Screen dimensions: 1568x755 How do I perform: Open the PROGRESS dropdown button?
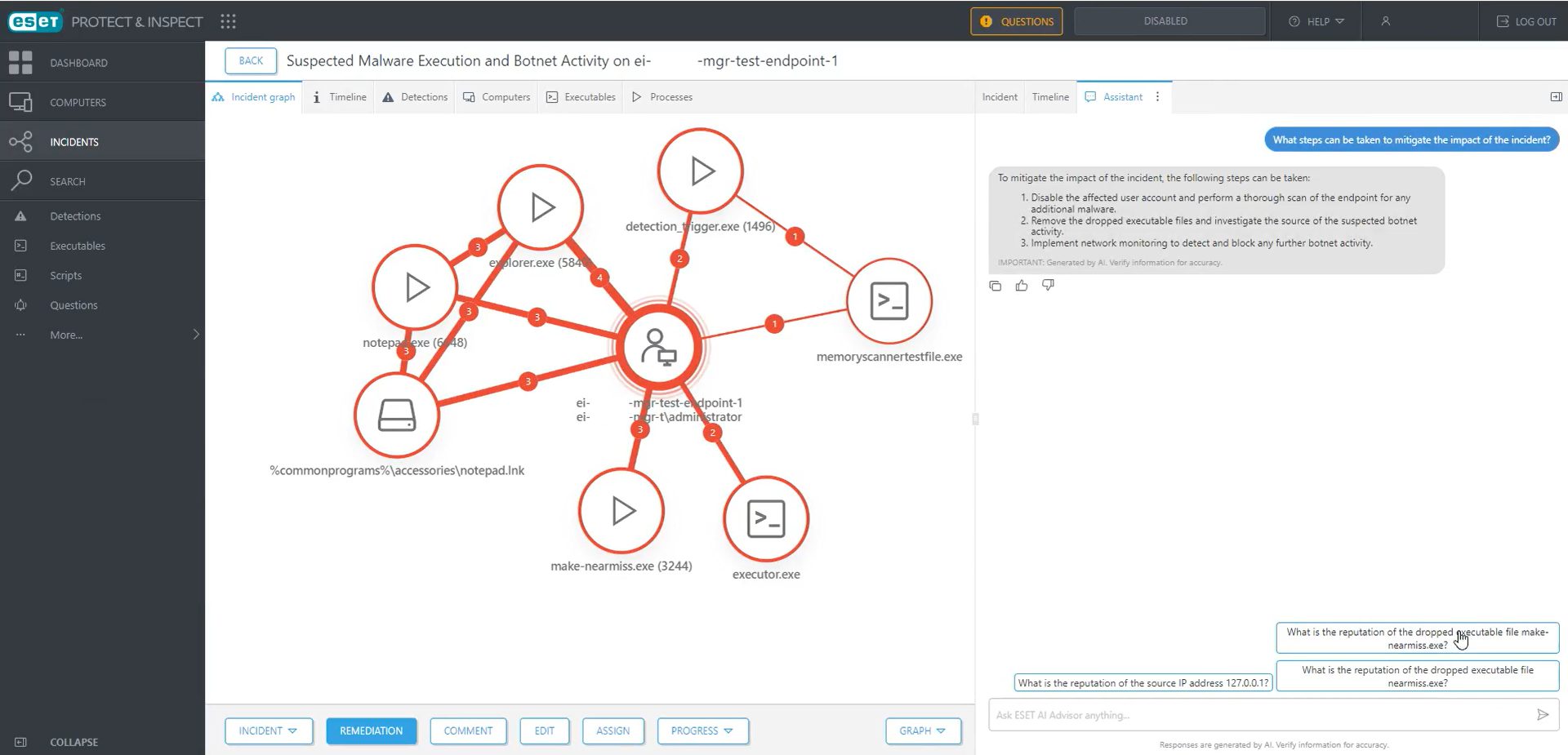(x=702, y=731)
